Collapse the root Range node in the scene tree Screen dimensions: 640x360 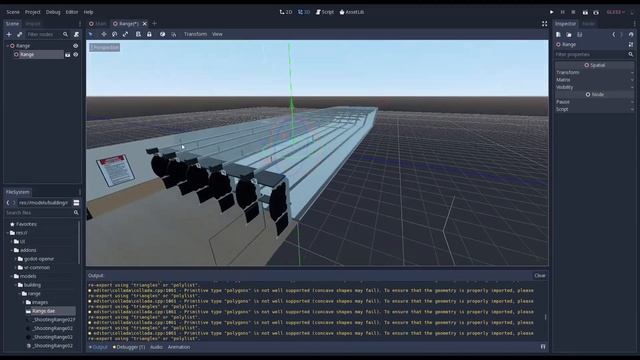(x=7, y=46)
